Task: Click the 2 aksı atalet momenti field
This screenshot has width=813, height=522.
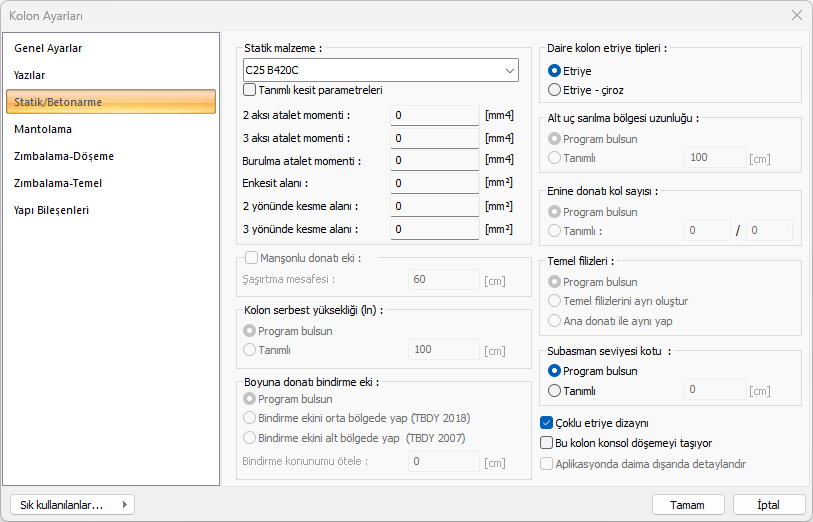Action: tap(434, 115)
